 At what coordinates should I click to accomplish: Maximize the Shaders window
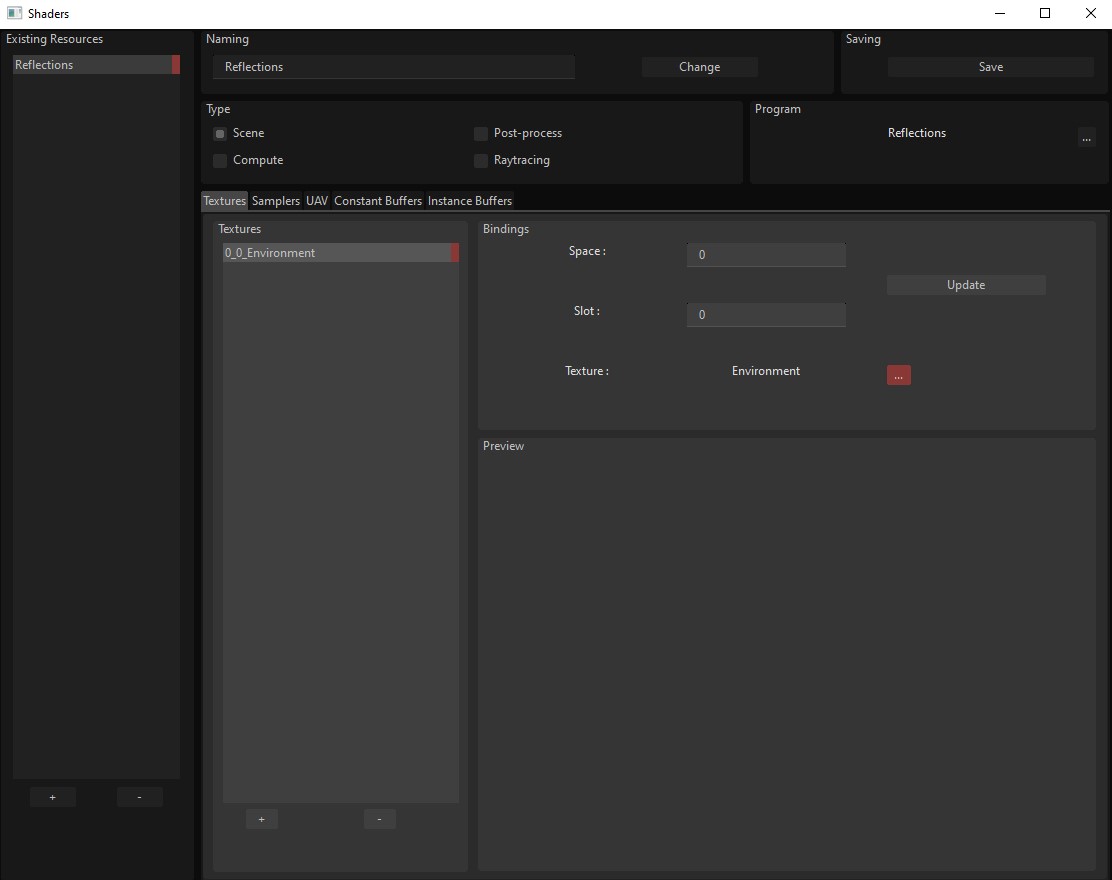(1045, 13)
